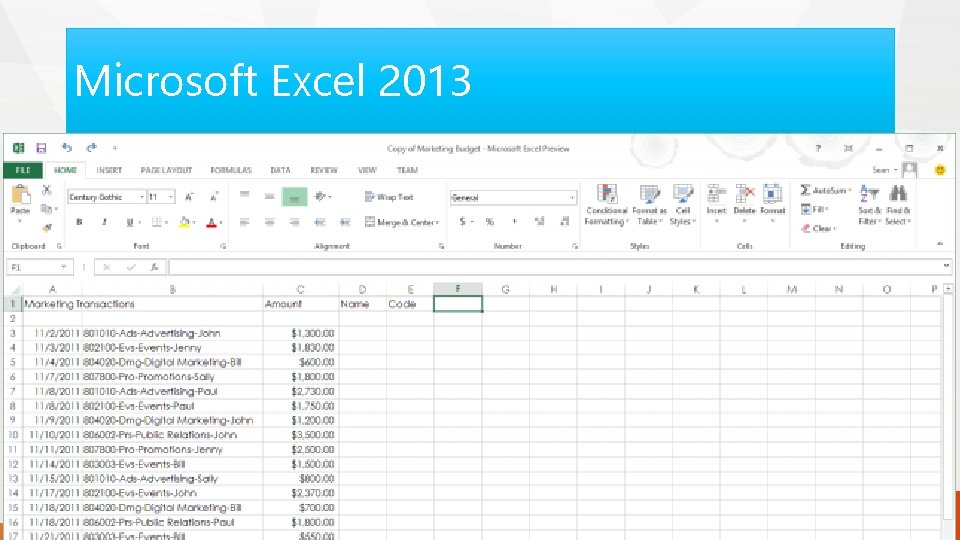The width and height of the screenshot is (960, 540).
Task: Toggle center horizontal alignment
Action: 269,222
